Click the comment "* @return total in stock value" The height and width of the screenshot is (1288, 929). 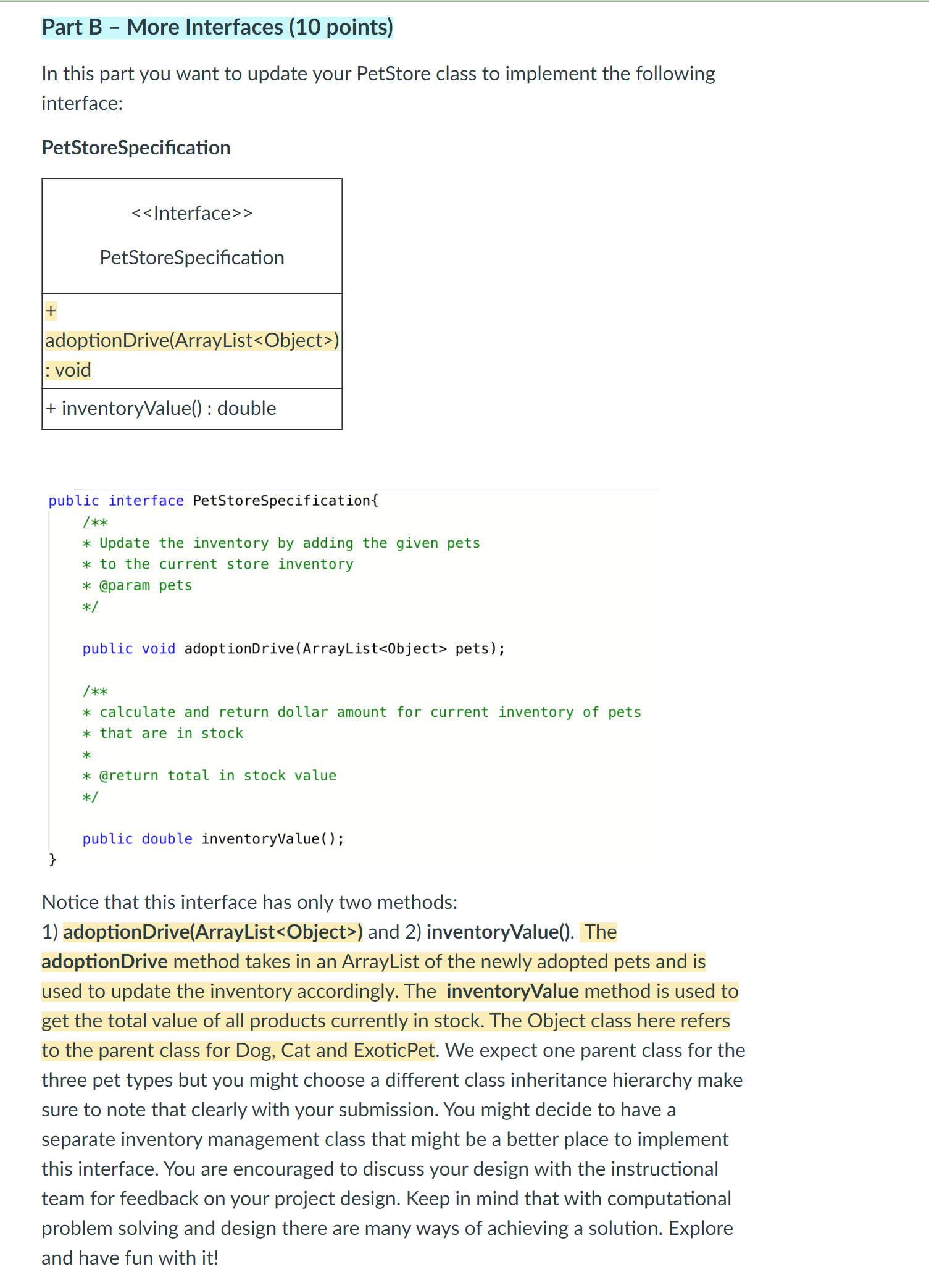pyautogui.click(x=210, y=776)
